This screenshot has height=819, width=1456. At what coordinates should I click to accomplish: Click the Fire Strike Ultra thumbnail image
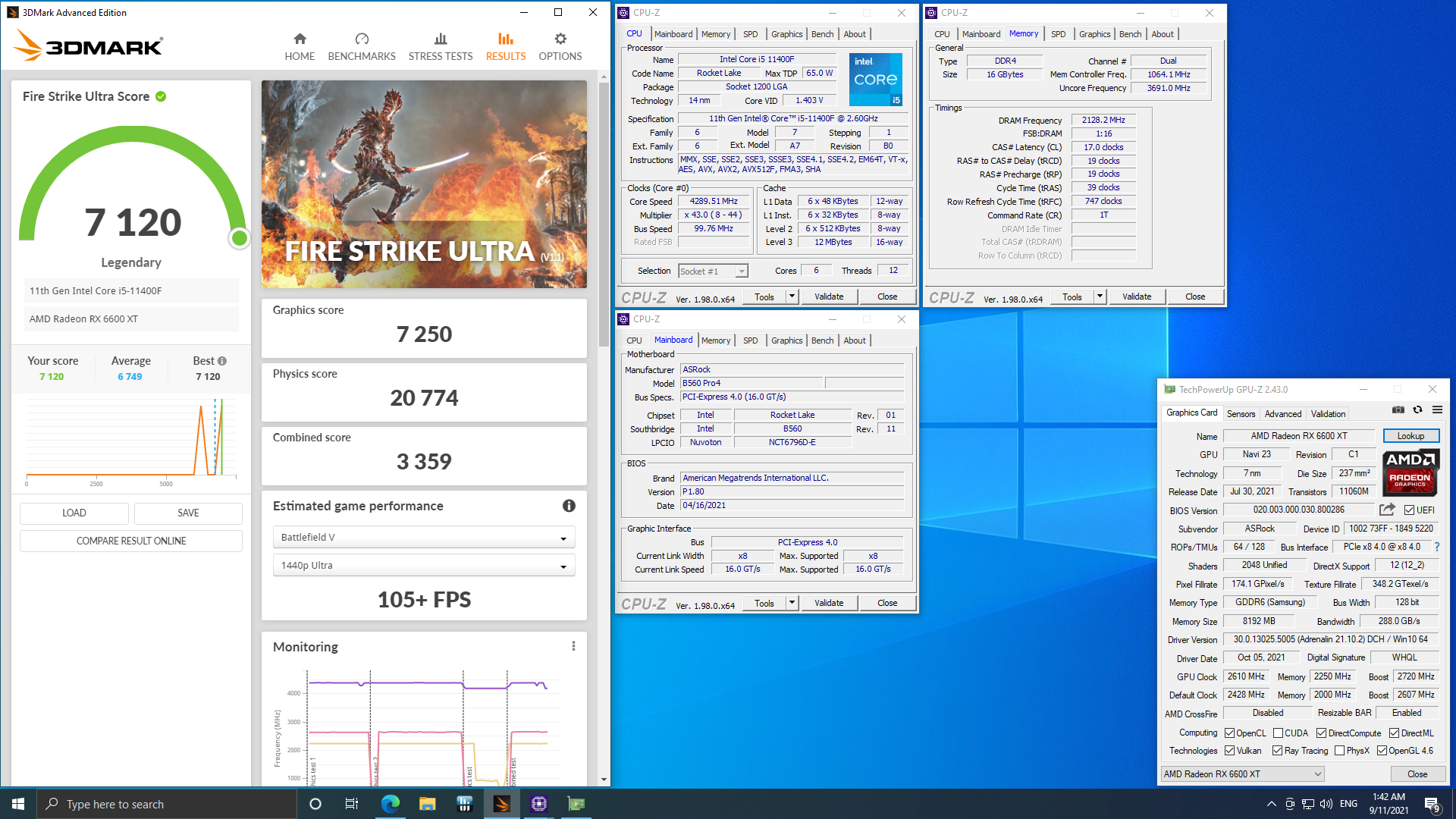(x=424, y=184)
